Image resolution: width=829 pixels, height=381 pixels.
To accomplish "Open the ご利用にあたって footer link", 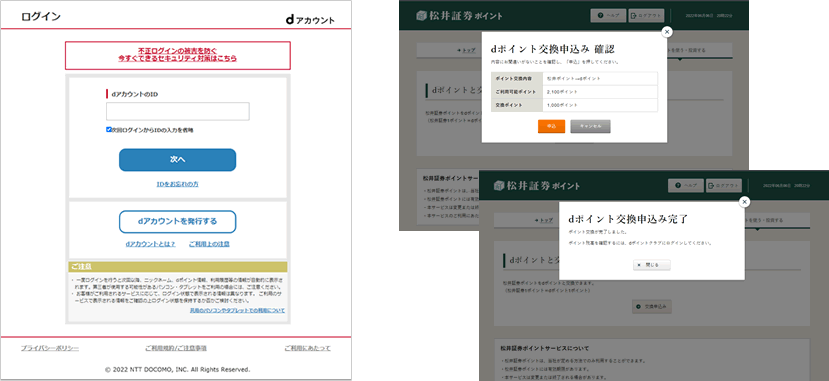I will point(307,348).
